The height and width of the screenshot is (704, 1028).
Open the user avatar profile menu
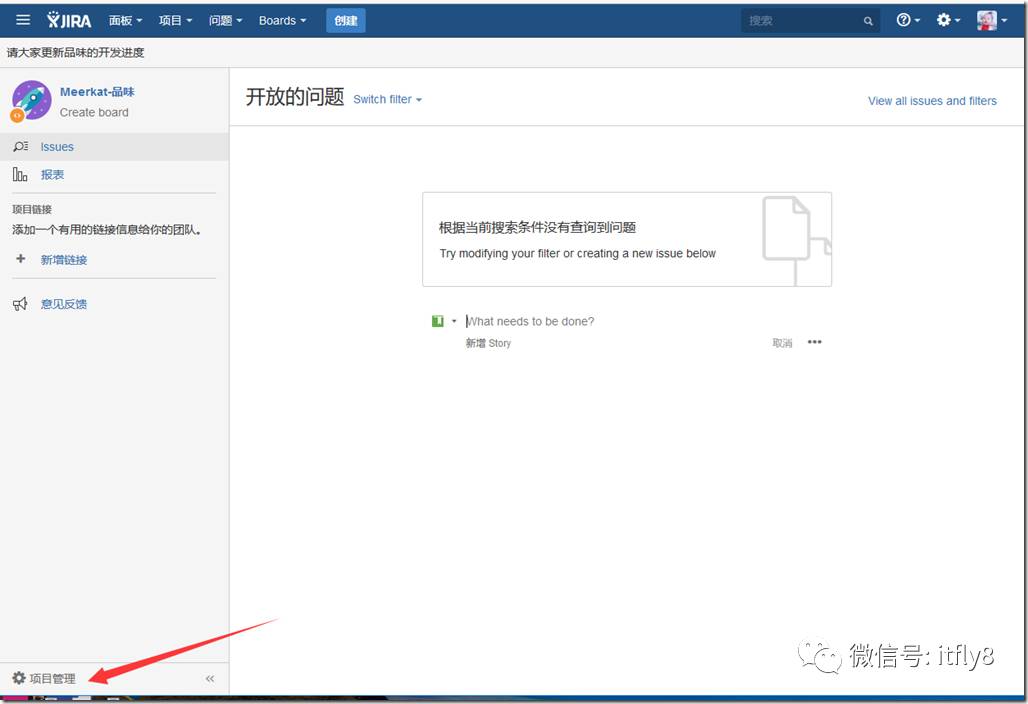tap(991, 20)
